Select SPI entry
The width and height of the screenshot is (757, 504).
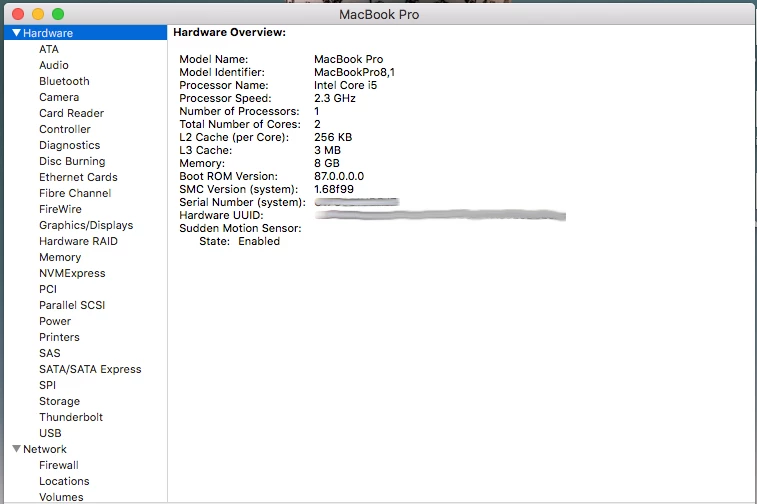[47, 385]
